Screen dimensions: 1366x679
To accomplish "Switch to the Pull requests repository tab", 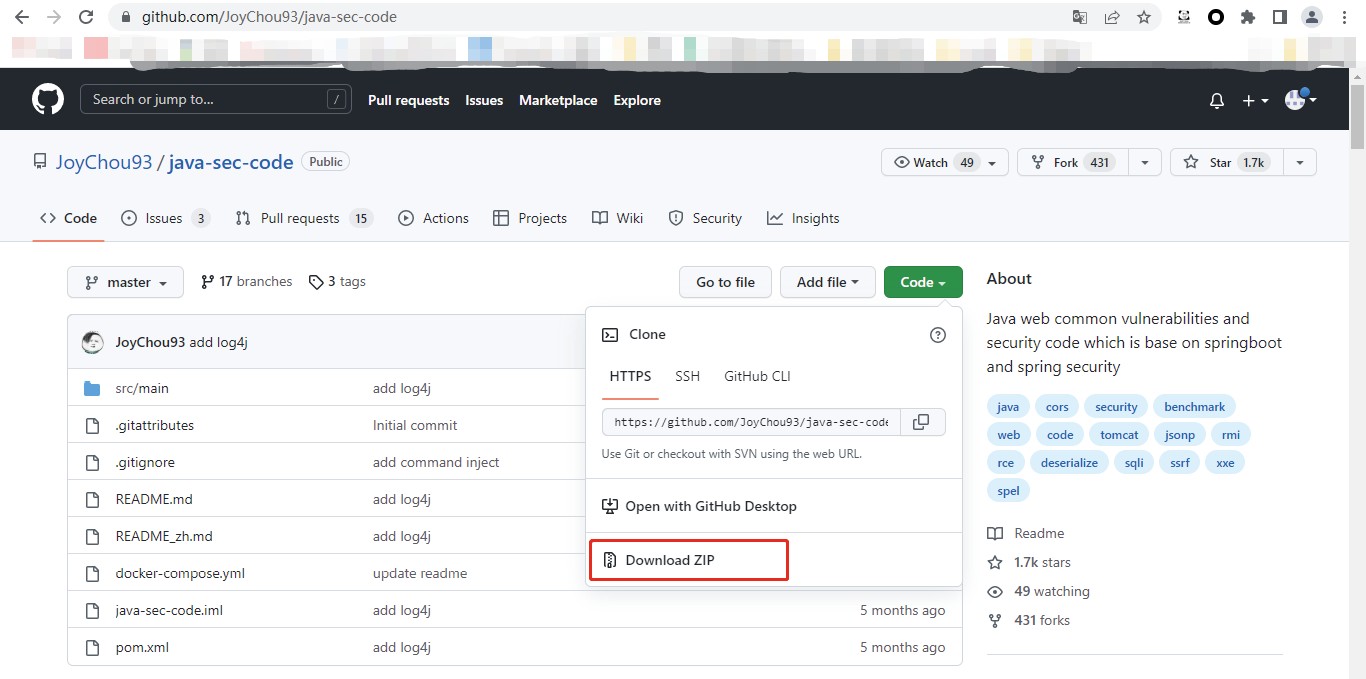I will pyautogui.click(x=304, y=218).
